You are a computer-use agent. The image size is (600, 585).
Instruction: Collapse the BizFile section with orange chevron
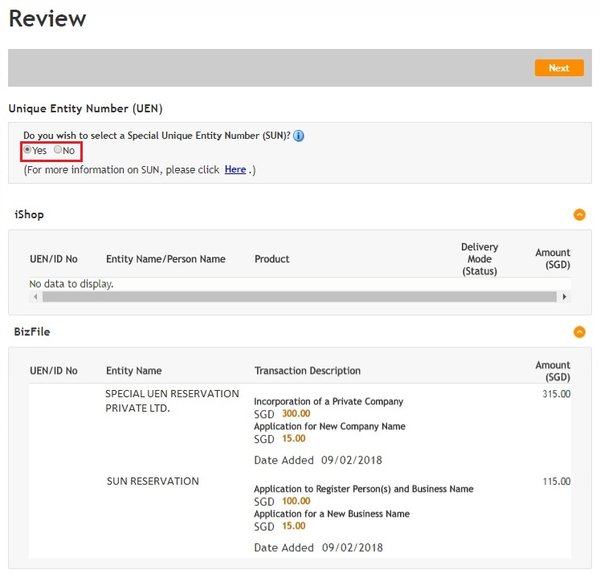coord(578,331)
